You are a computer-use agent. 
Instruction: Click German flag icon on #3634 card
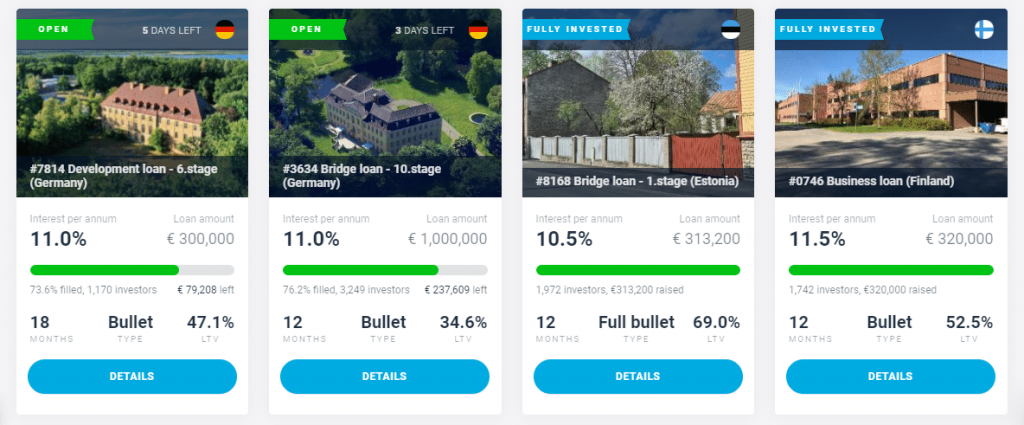click(x=478, y=29)
